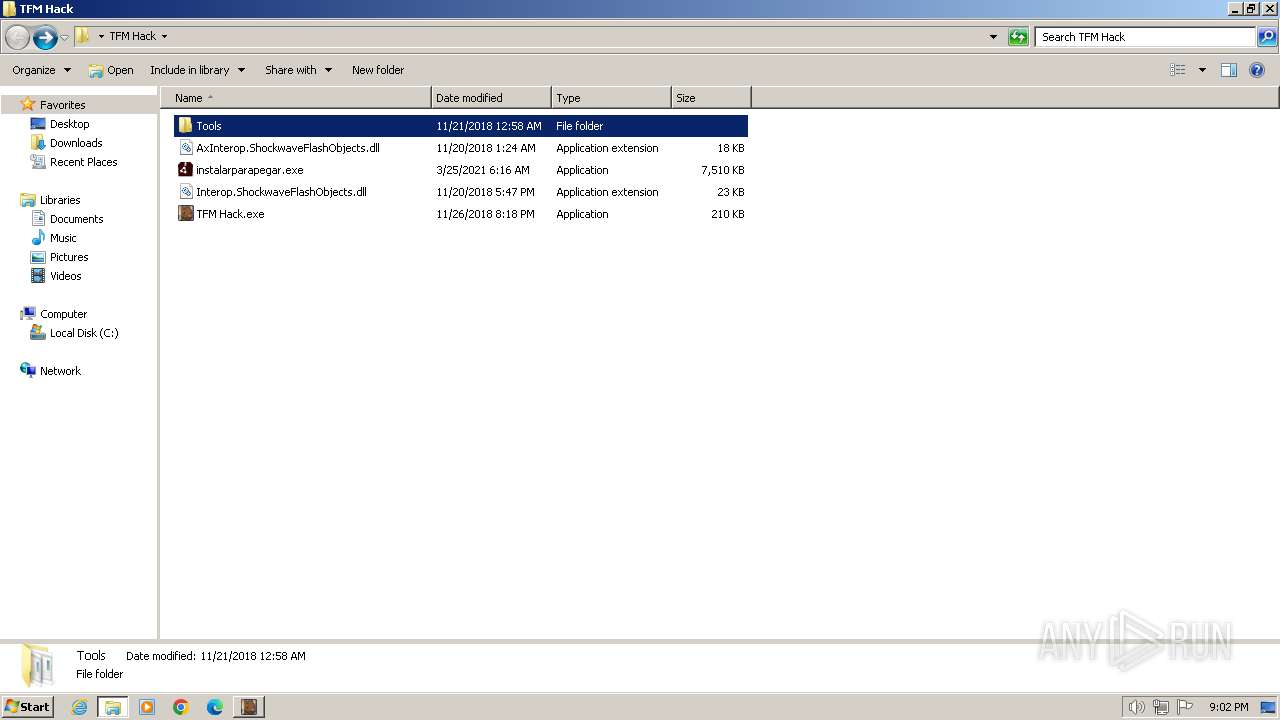This screenshot has height=720, width=1280.
Task: Open Recent Places in navigation pane
Action: [83, 162]
